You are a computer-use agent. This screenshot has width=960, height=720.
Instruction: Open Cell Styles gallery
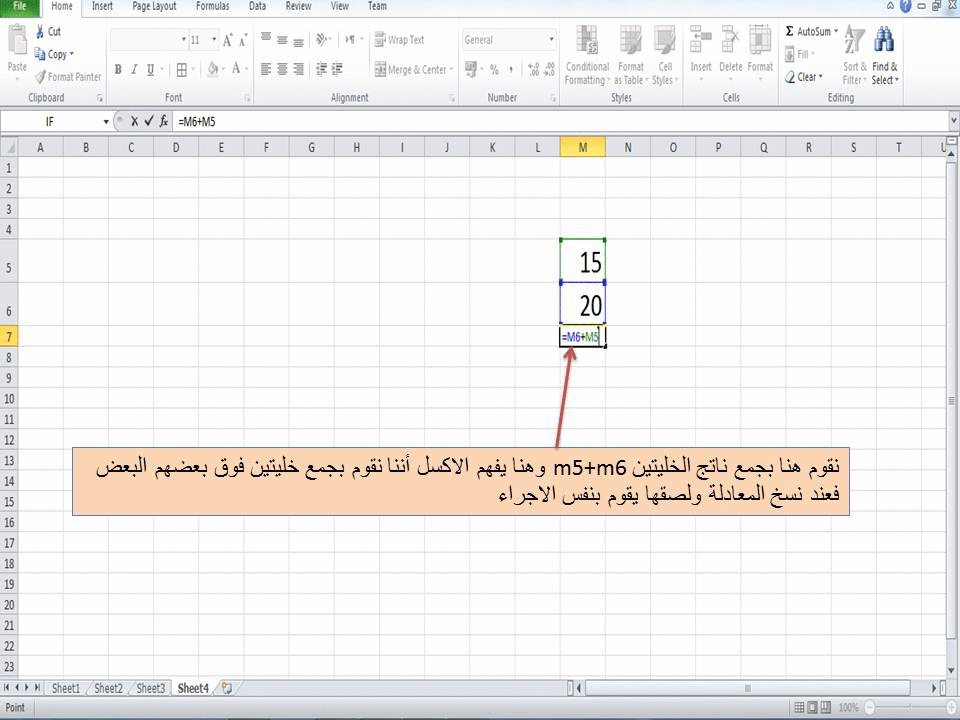664,55
